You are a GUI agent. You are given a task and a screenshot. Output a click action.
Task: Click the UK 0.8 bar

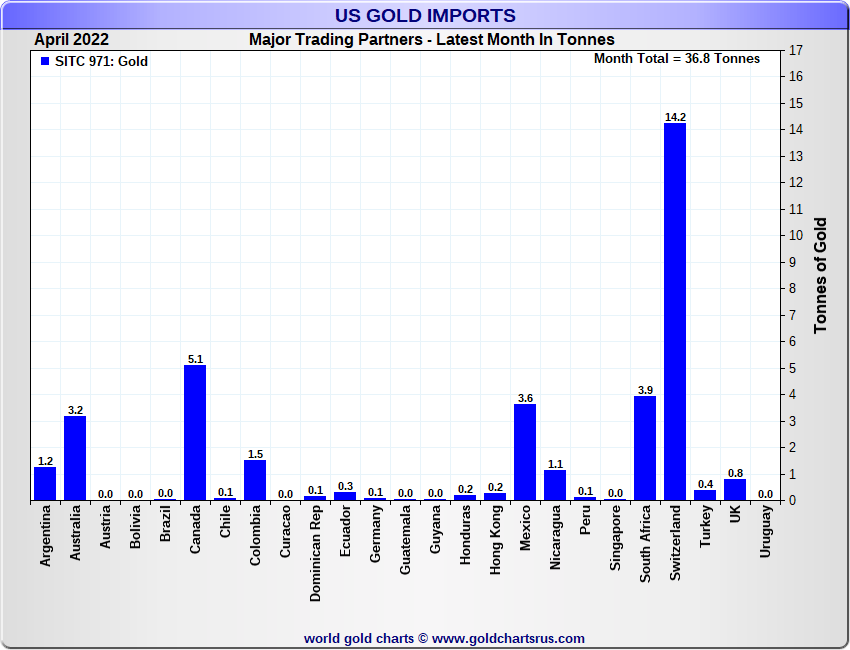[735, 489]
